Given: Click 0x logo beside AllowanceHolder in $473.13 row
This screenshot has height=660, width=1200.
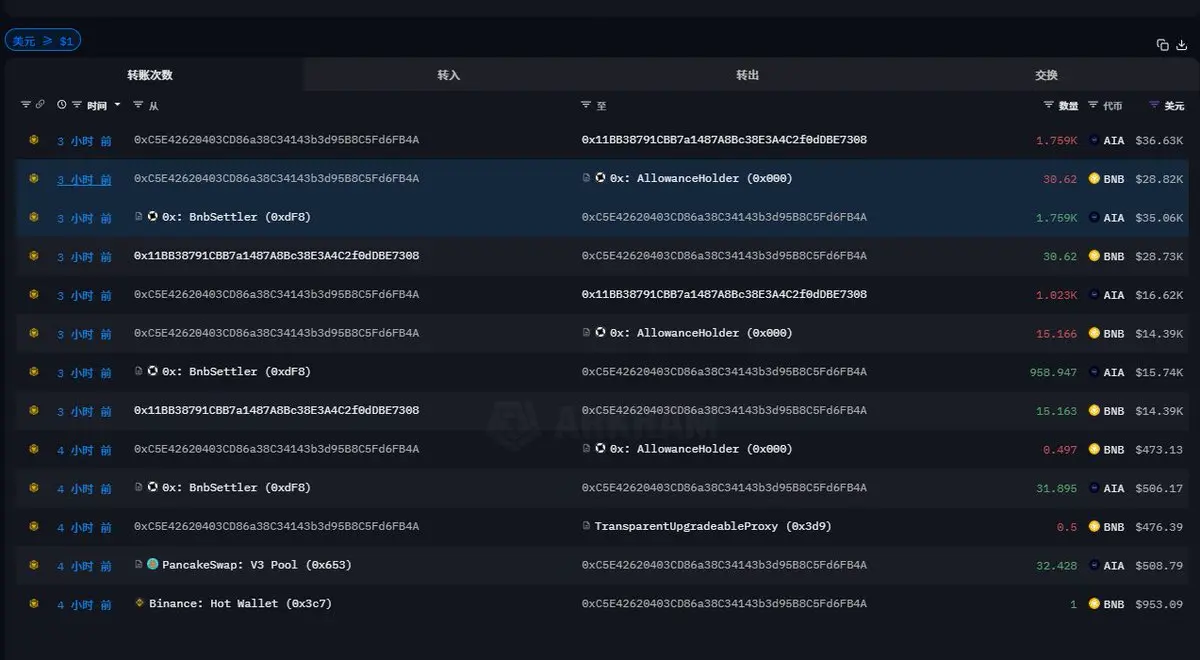Looking at the screenshot, I should tap(600, 449).
